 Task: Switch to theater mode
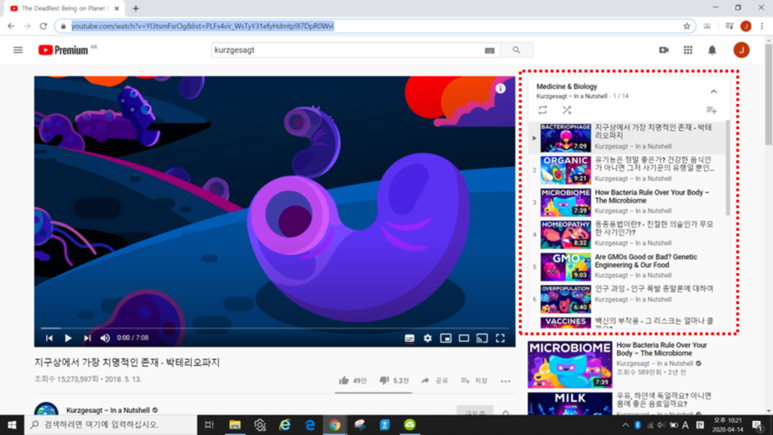pyautogui.click(x=464, y=338)
